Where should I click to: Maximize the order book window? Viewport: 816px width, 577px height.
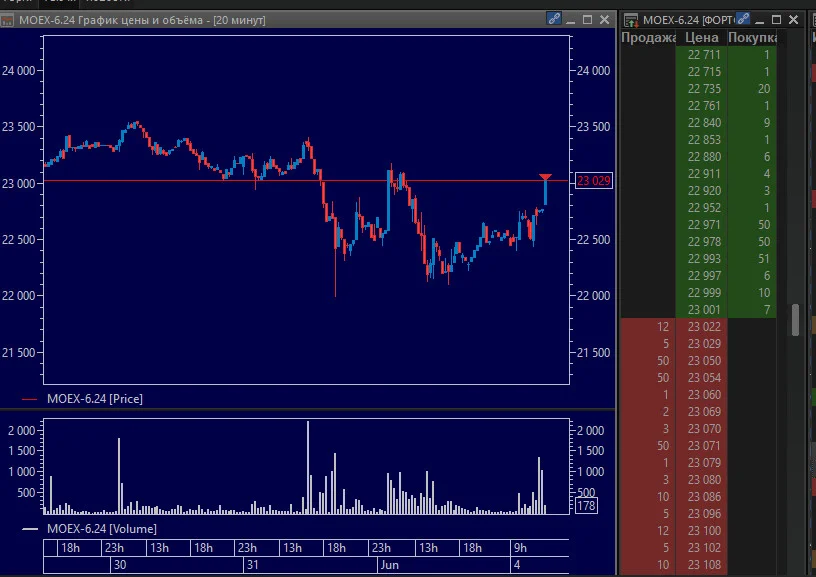pos(776,20)
